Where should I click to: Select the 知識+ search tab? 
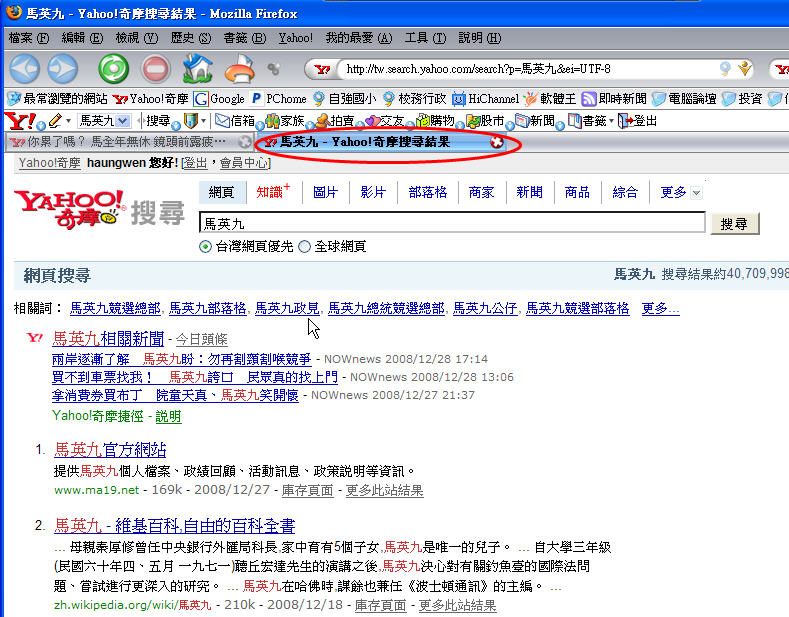click(273, 192)
